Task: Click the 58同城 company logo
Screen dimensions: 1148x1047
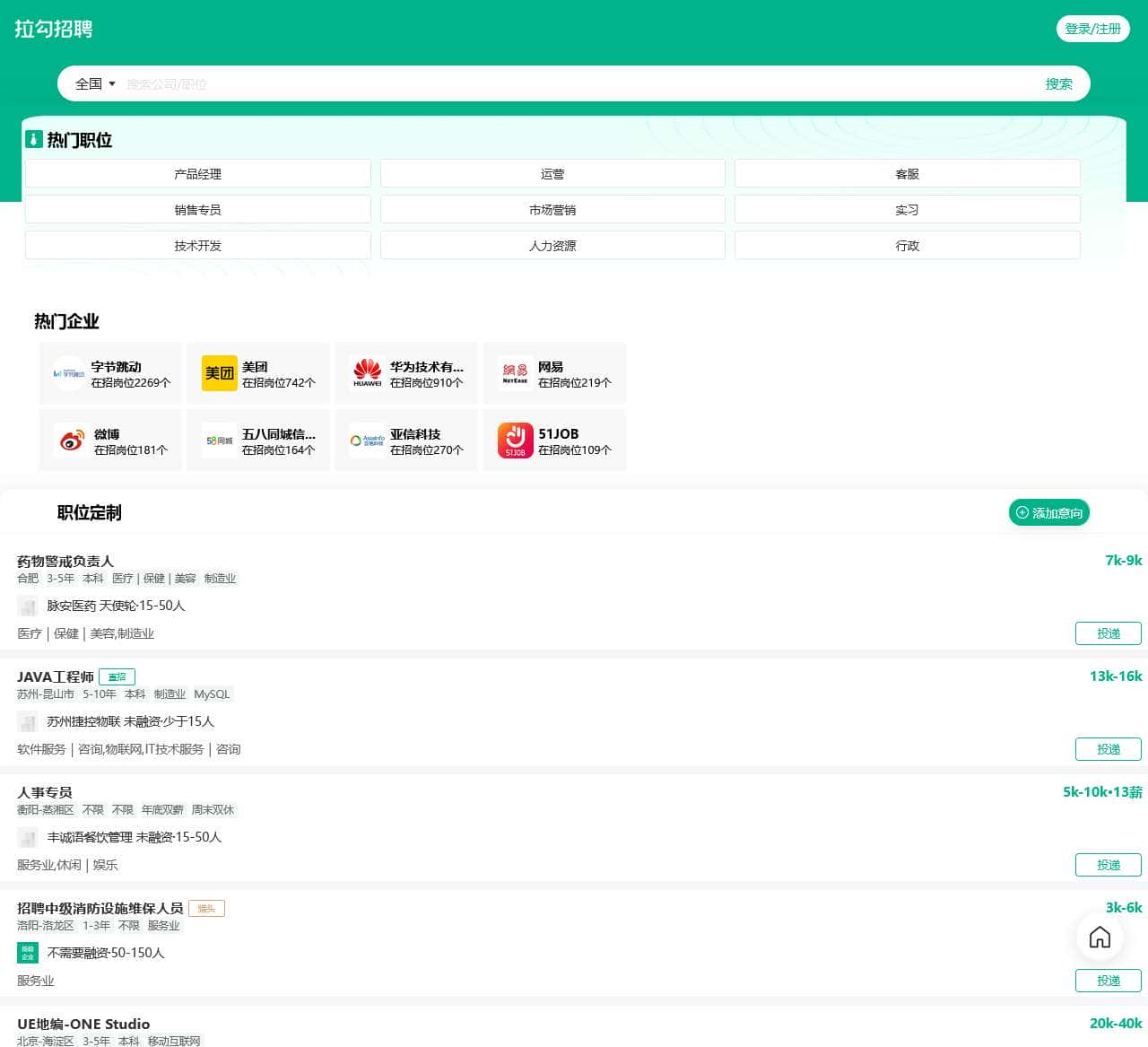Action: click(x=219, y=441)
